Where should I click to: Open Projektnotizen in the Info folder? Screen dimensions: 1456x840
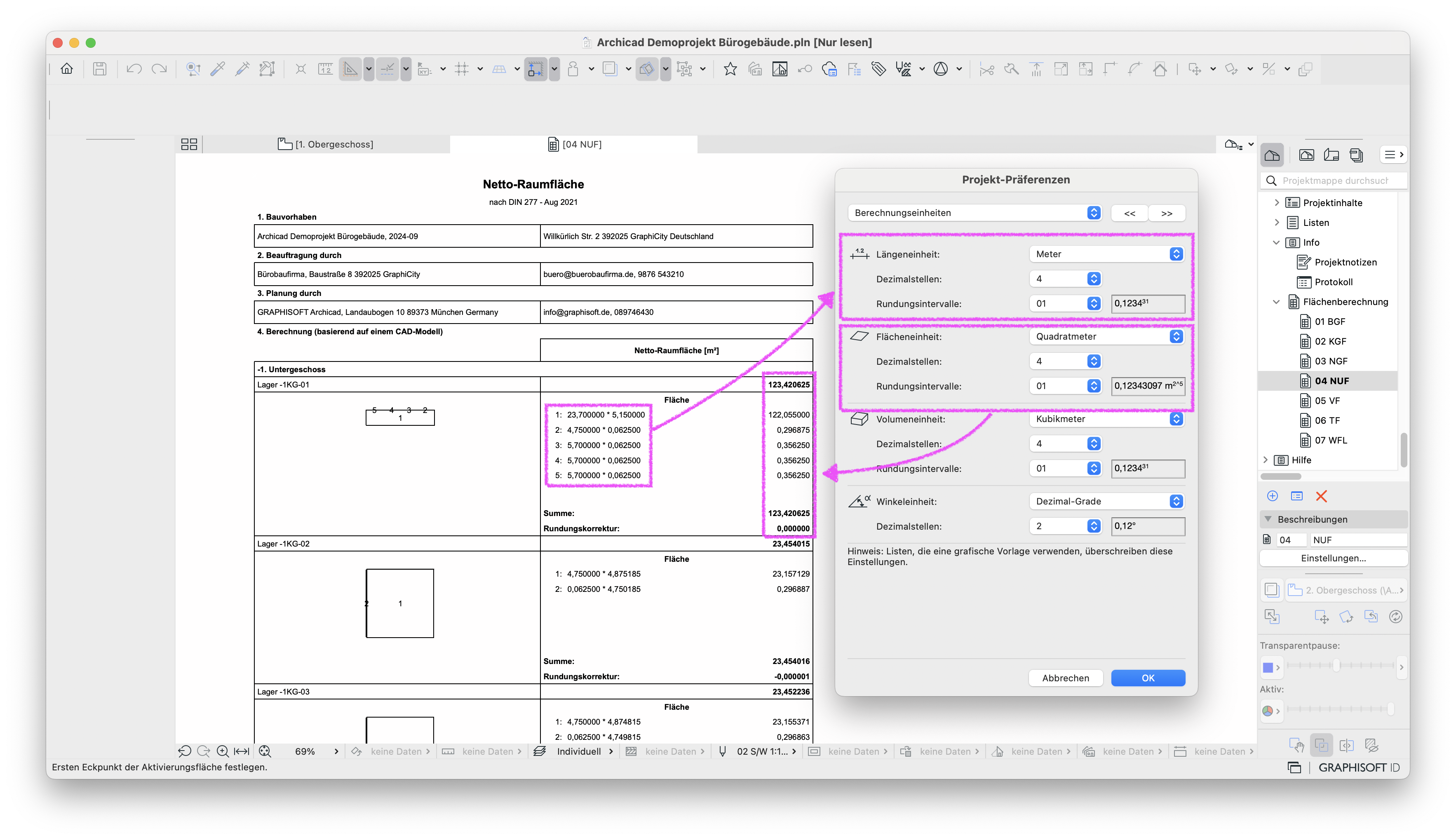[1345, 262]
